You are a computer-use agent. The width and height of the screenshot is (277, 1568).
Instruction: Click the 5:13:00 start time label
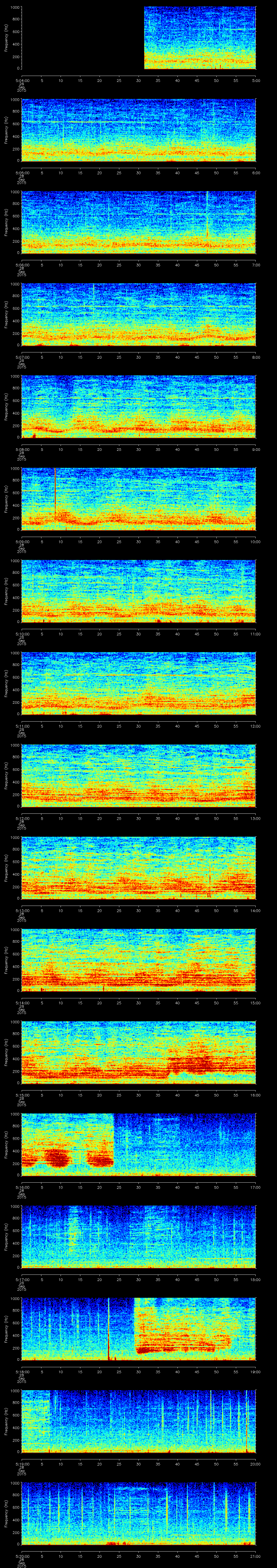(x=22, y=910)
